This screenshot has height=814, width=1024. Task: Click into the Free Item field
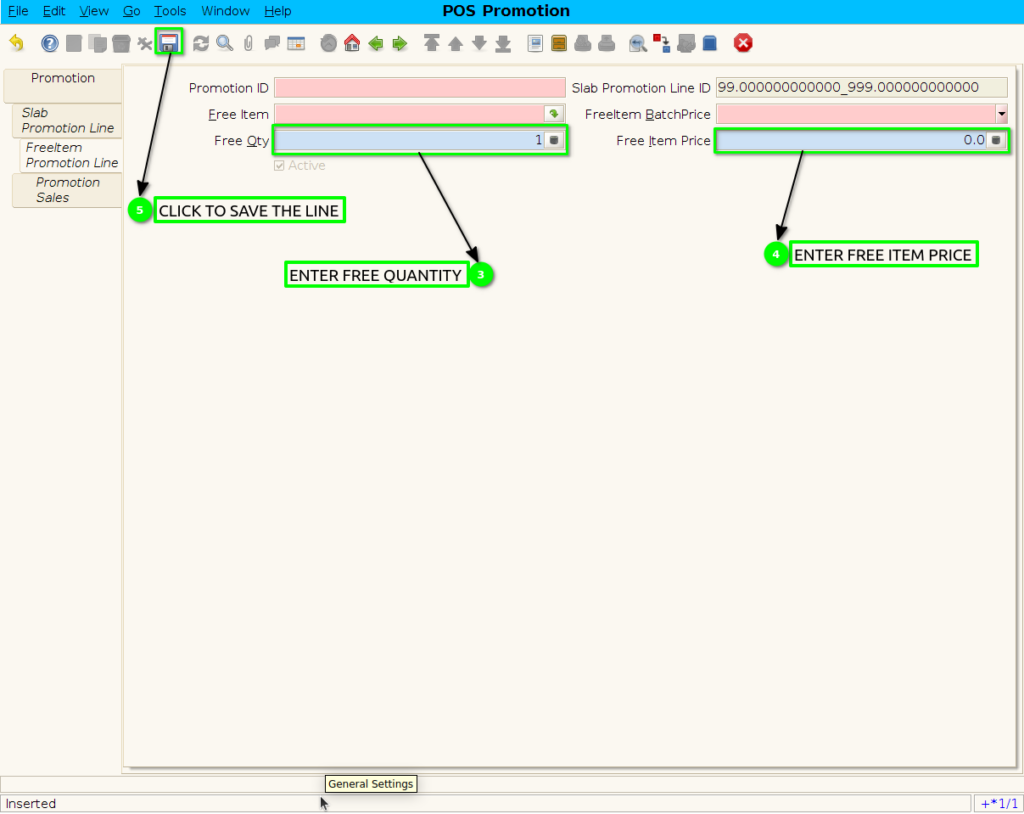click(x=409, y=114)
